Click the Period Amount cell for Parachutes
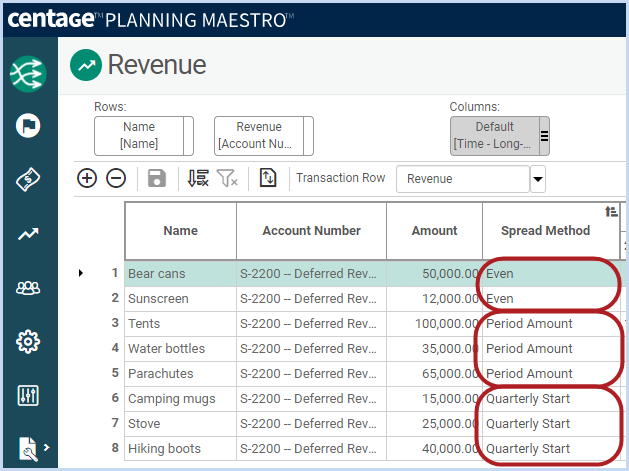Screen dimensions: 629x471 coord(551,374)
